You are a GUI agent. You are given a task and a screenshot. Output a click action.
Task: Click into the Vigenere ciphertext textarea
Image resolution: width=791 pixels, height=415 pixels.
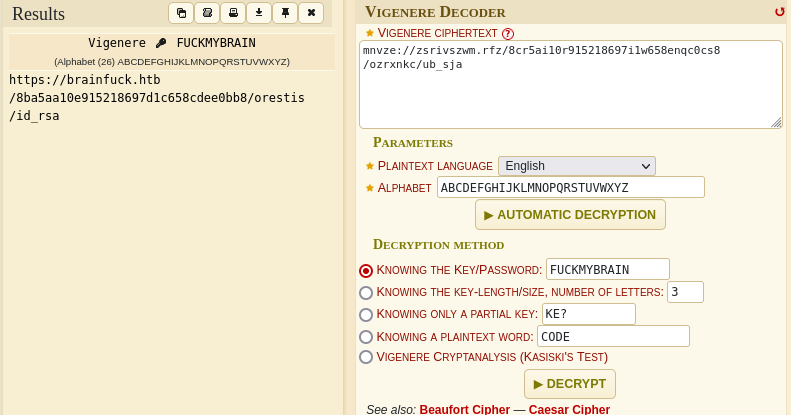click(x=570, y=85)
